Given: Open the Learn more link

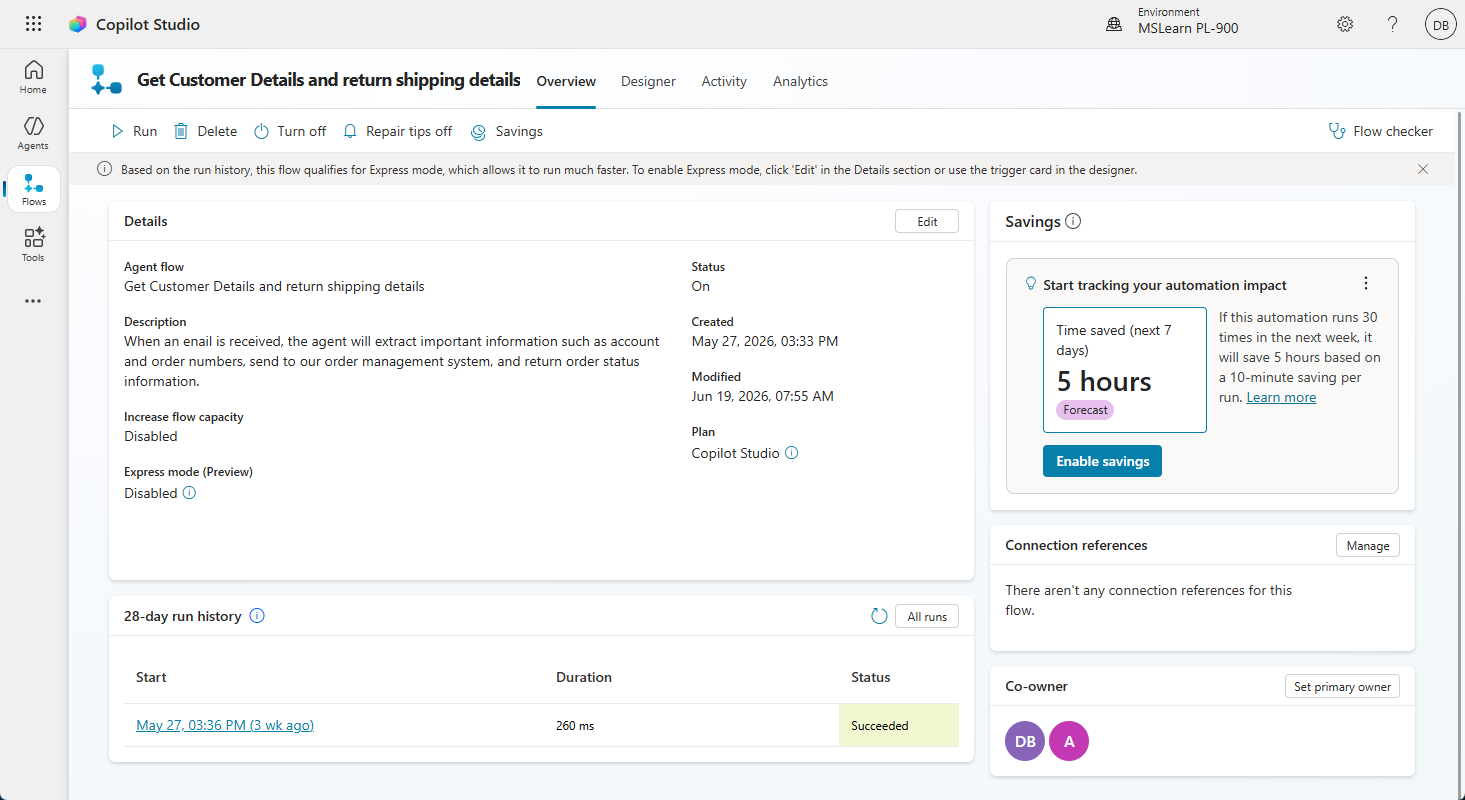Looking at the screenshot, I should [1281, 397].
